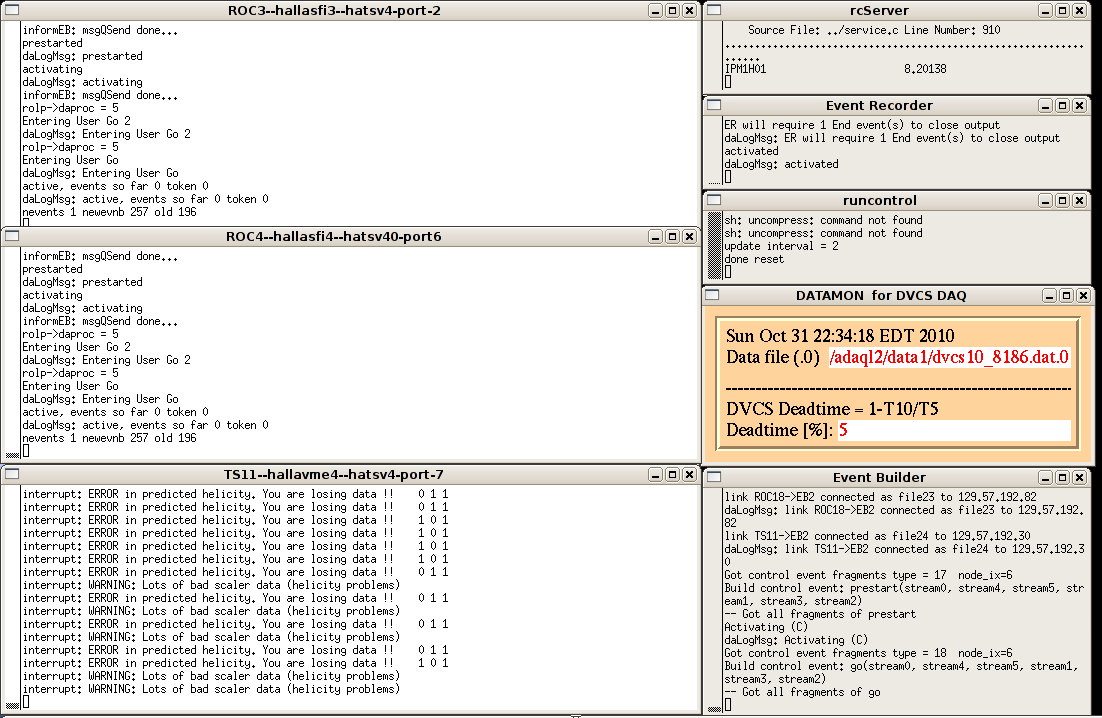
Task: Maximize the ROC4--hallasfi4 window
Action: 672,237
